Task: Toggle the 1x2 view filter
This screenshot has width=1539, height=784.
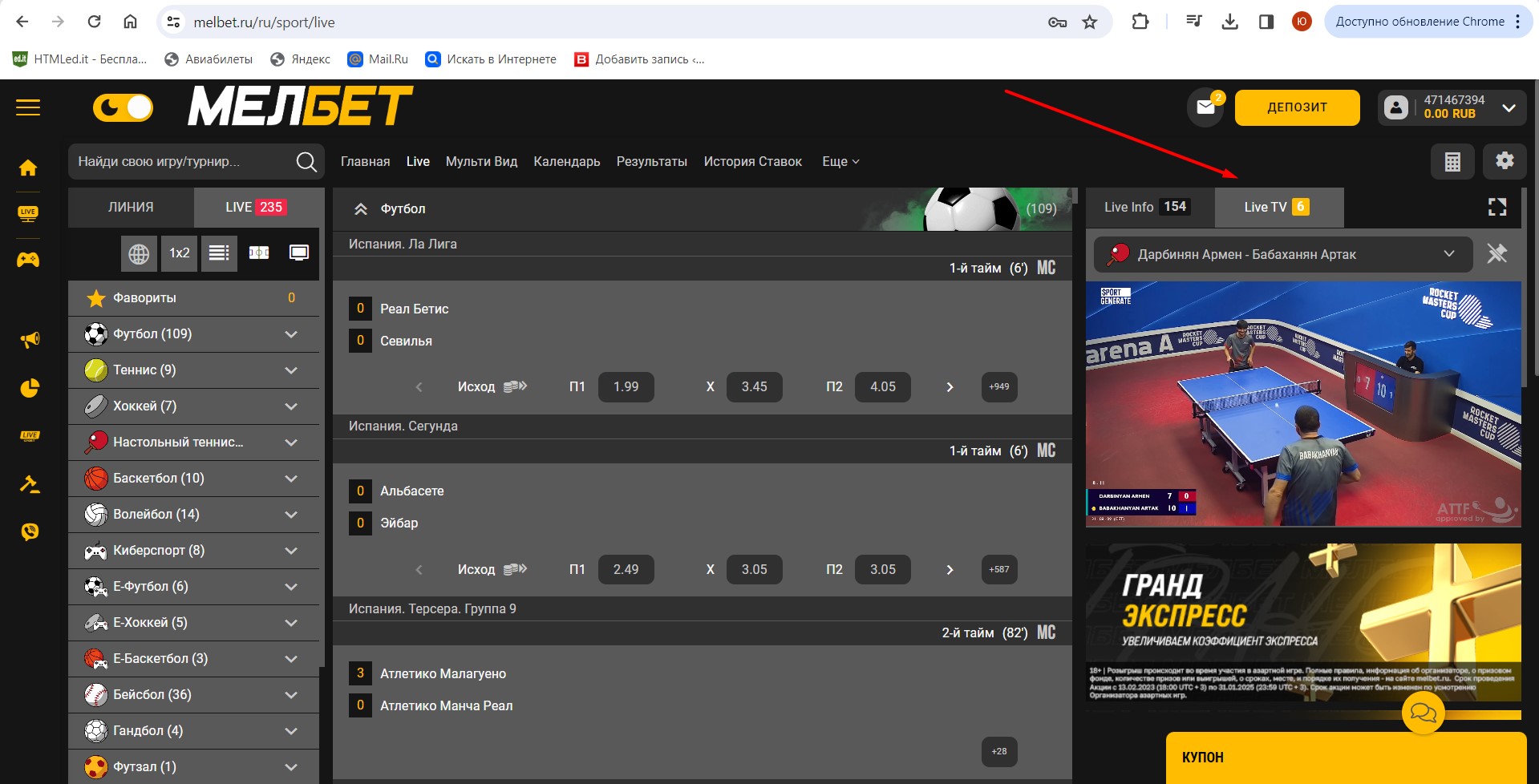Action: pyautogui.click(x=179, y=253)
